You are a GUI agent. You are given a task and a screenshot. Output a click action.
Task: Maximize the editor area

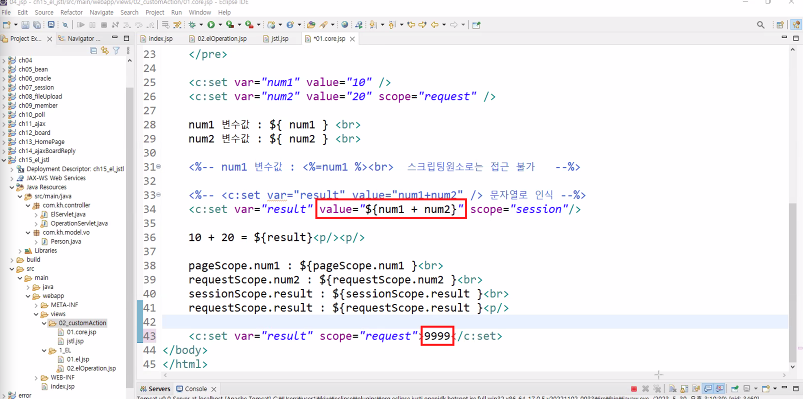(x=796, y=38)
